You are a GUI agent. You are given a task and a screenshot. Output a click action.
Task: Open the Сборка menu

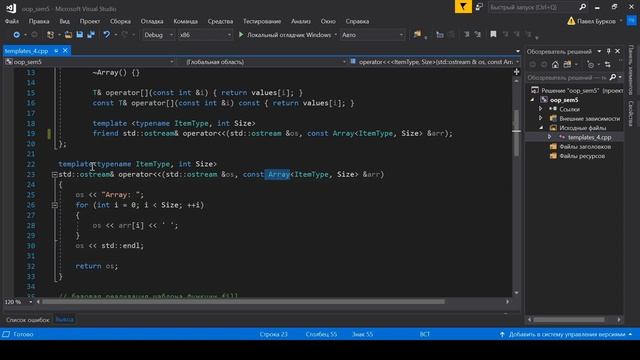[120, 21]
